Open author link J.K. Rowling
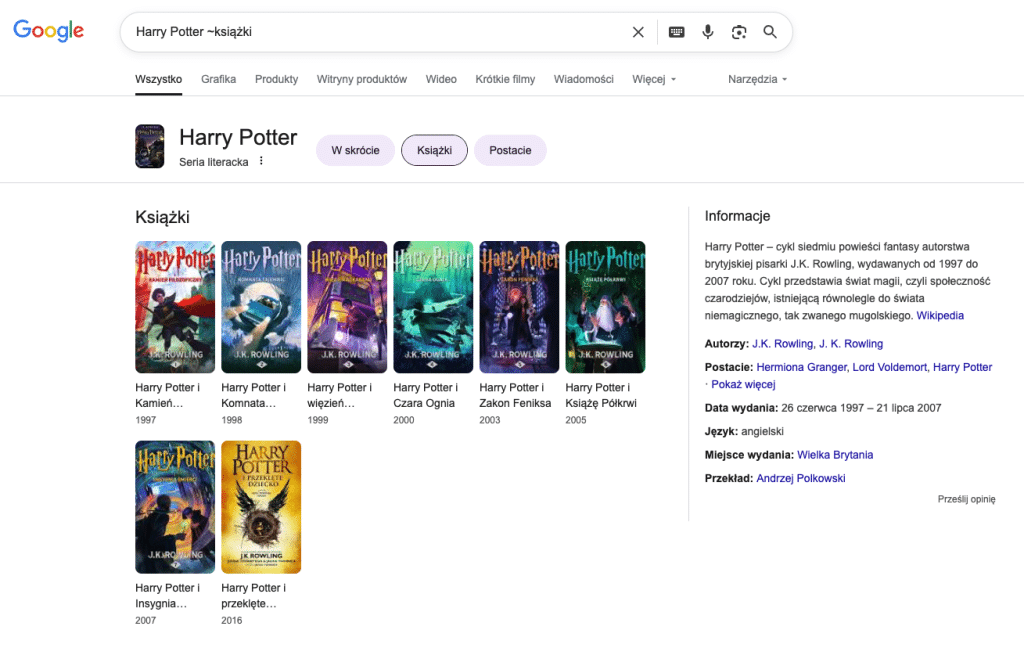The width and height of the screenshot is (1024, 648). click(x=783, y=344)
